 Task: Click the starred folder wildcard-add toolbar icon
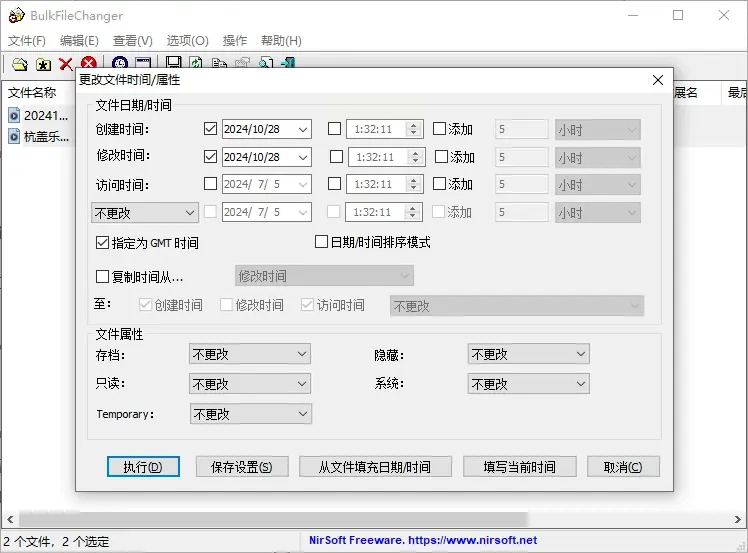click(43, 64)
